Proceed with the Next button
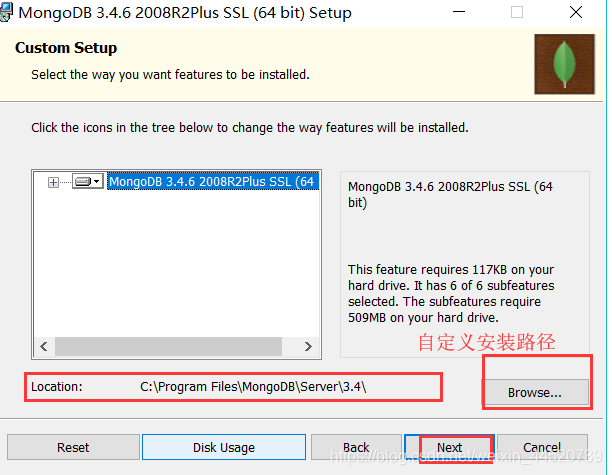This screenshot has height=475, width=612. pyautogui.click(x=449, y=447)
